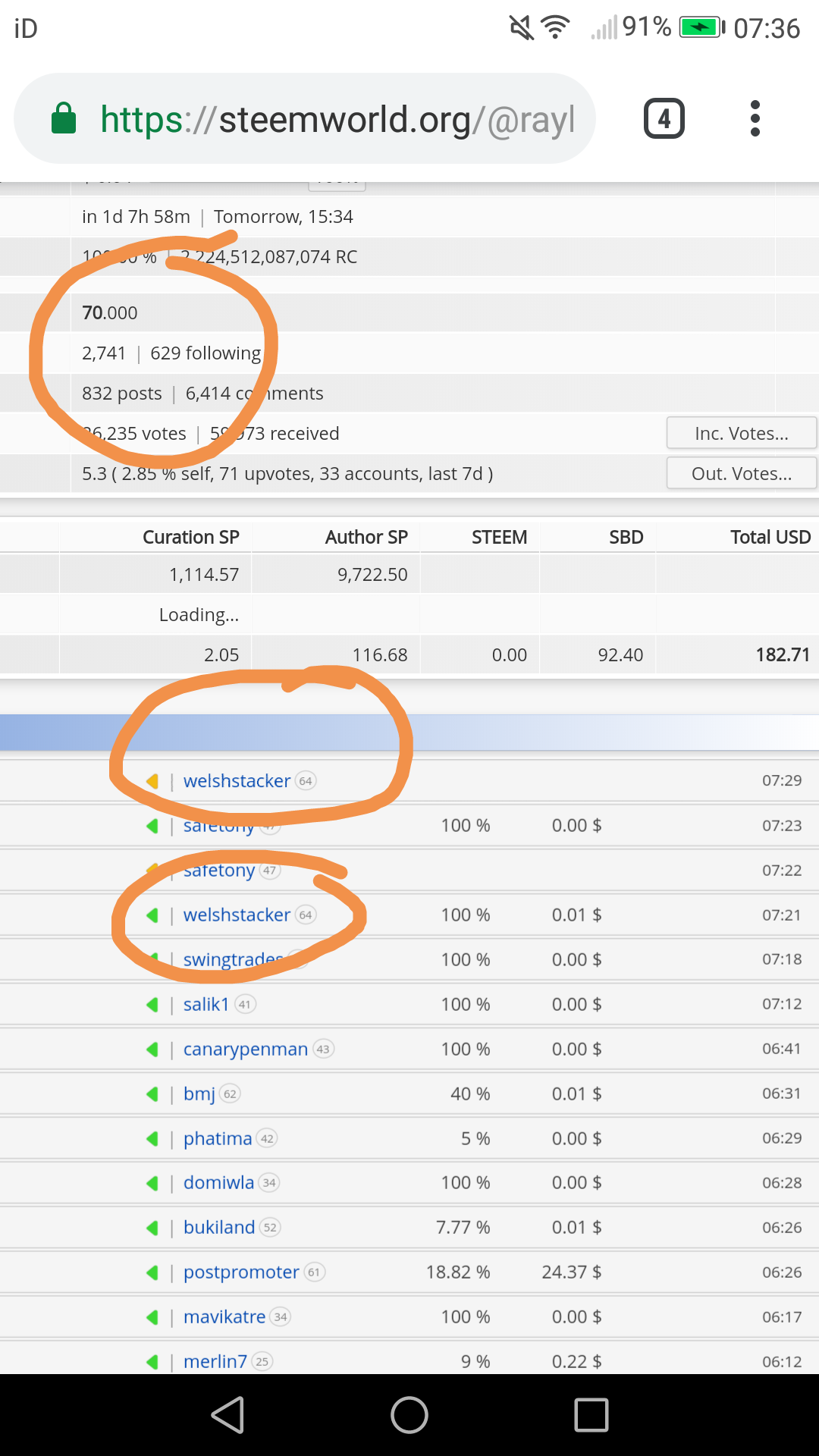819x1456 pixels.
Task: Open the postpromoter account link
Action: click(241, 1272)
